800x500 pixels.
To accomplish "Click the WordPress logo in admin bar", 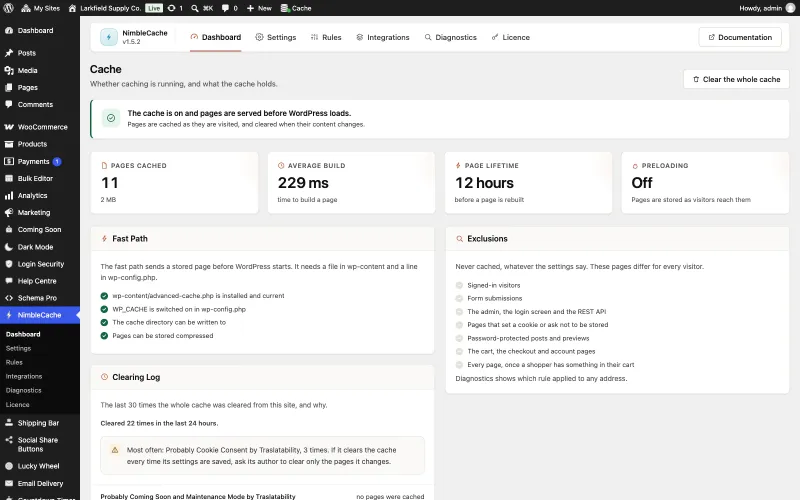I will 8,8.
